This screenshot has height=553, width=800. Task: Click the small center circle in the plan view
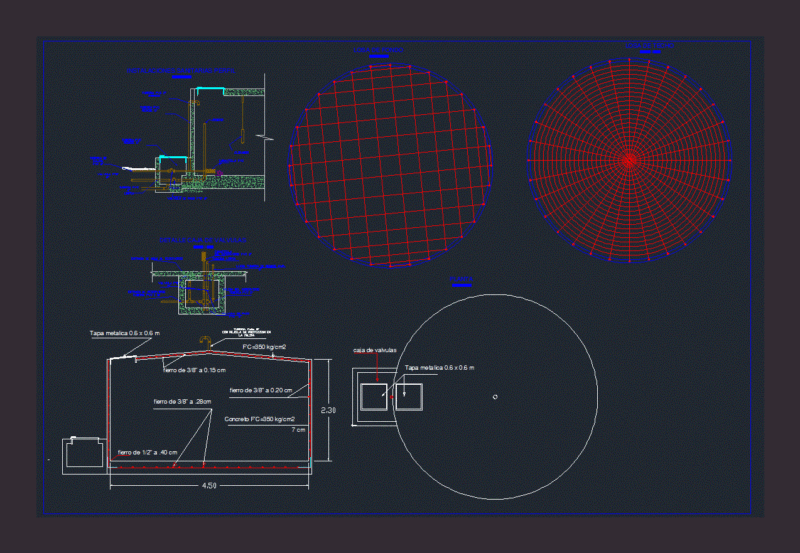click(x=495, y=396)
